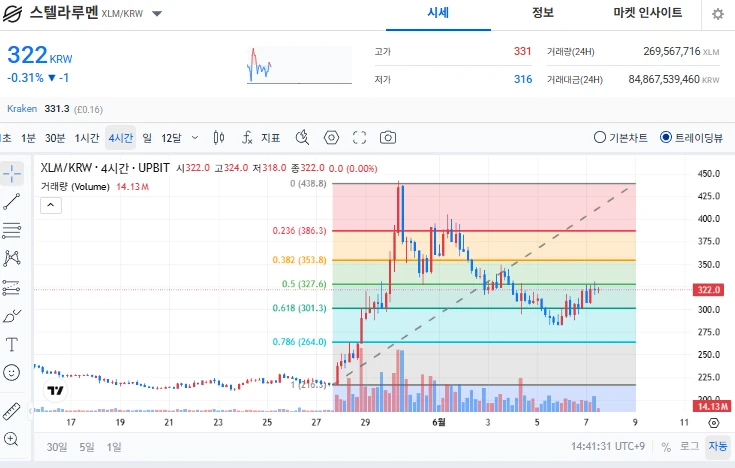Open the XLM/KRW market selector dropdown

[x=157, y=14]
